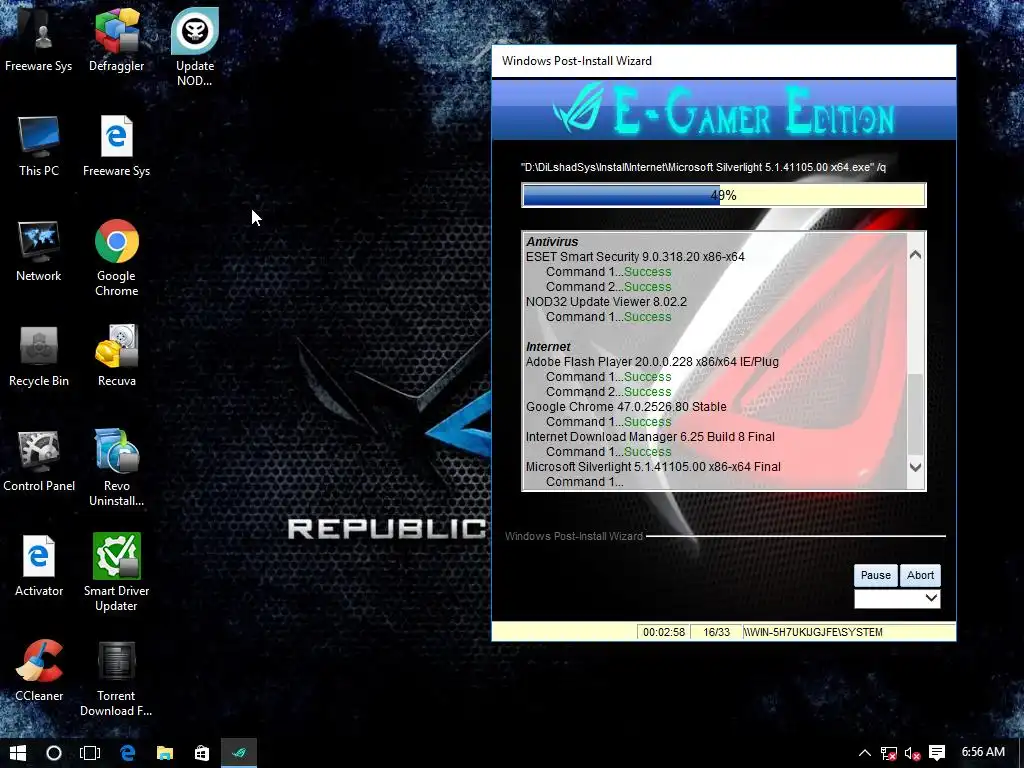Open the CCleaner desktop icon
The height and width of the screenshot is (768, 1024).
coord(39,671)
